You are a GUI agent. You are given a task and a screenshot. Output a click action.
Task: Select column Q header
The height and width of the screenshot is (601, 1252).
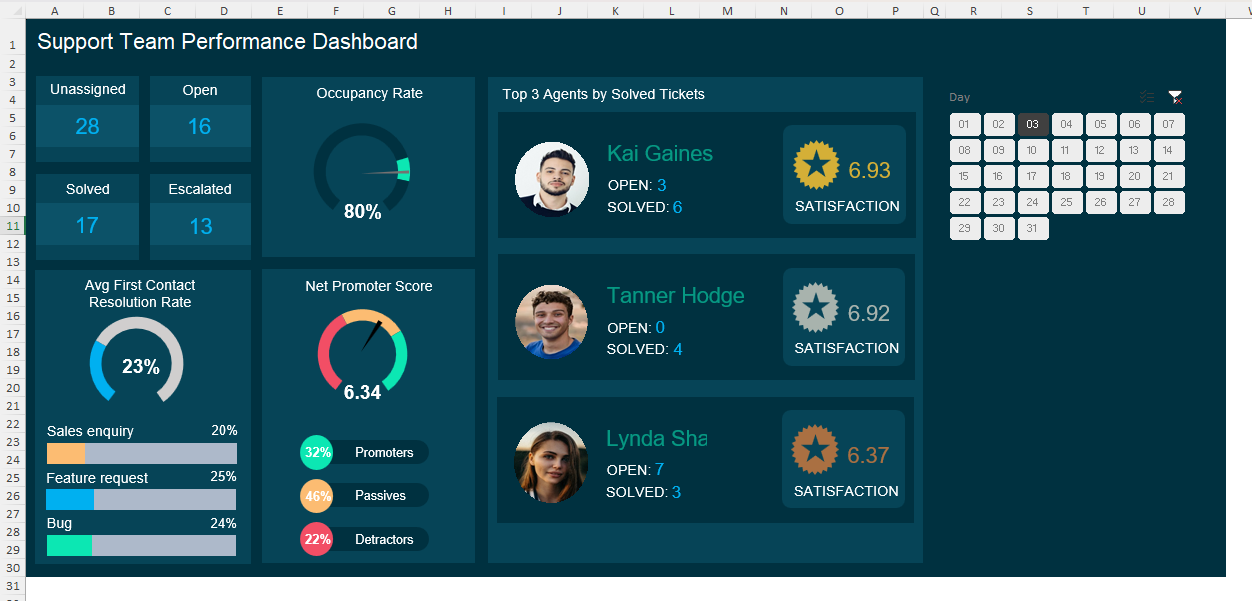pos(934,10)
